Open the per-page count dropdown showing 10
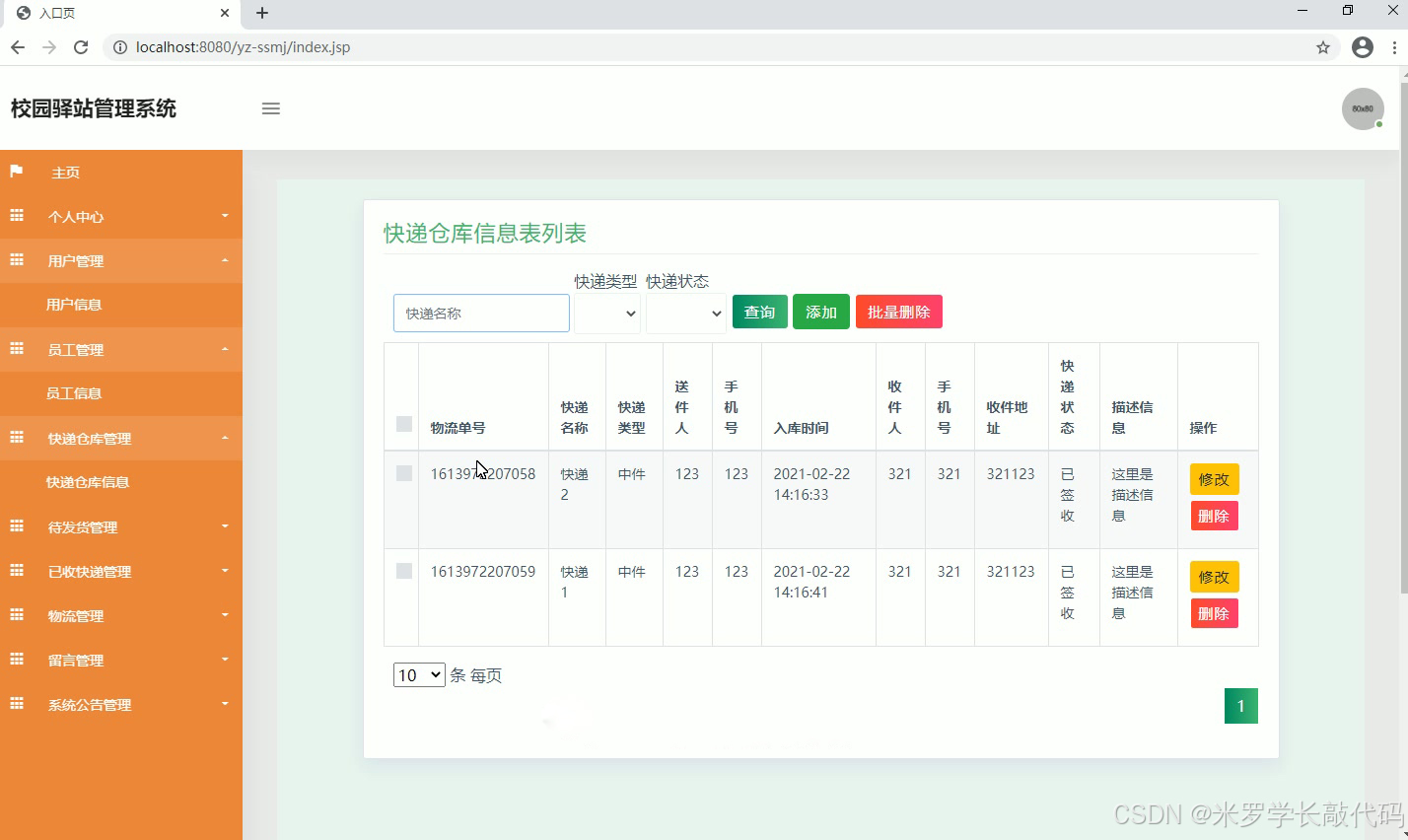Viewport: 1408px width, 840px height. [418, 674]
